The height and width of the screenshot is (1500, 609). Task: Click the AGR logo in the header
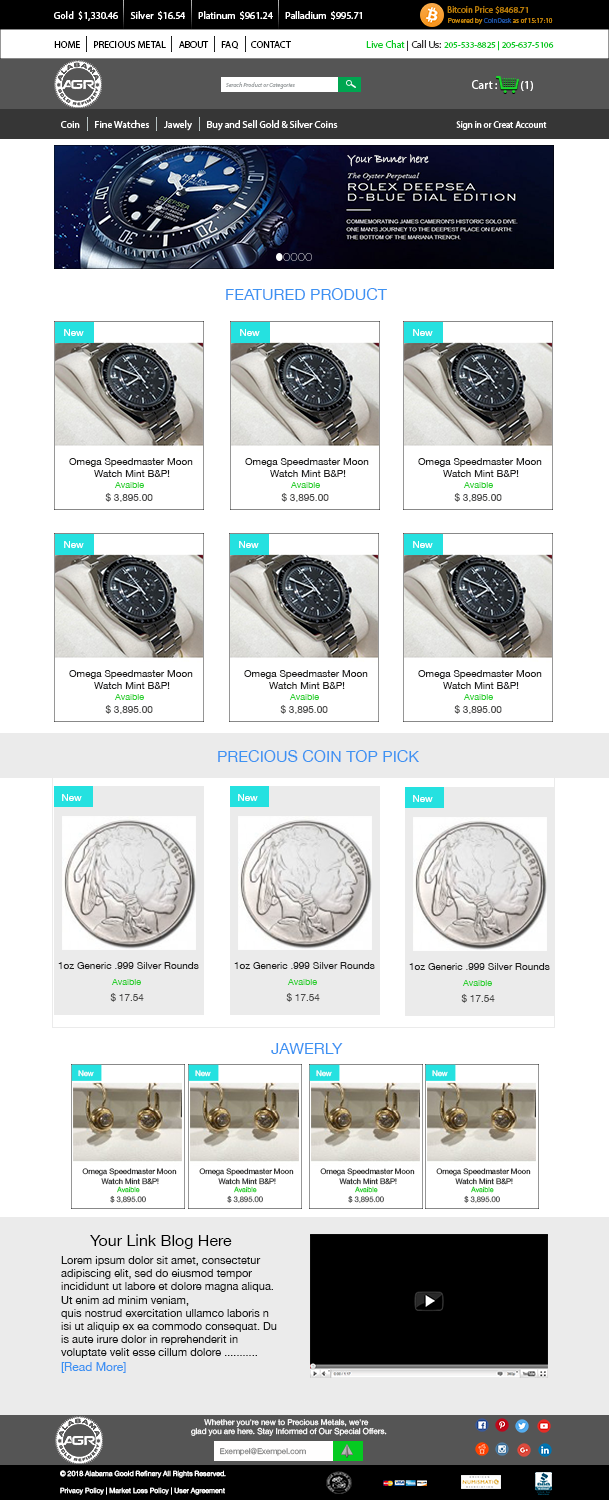pyautogui.click(x=77, y=85)
